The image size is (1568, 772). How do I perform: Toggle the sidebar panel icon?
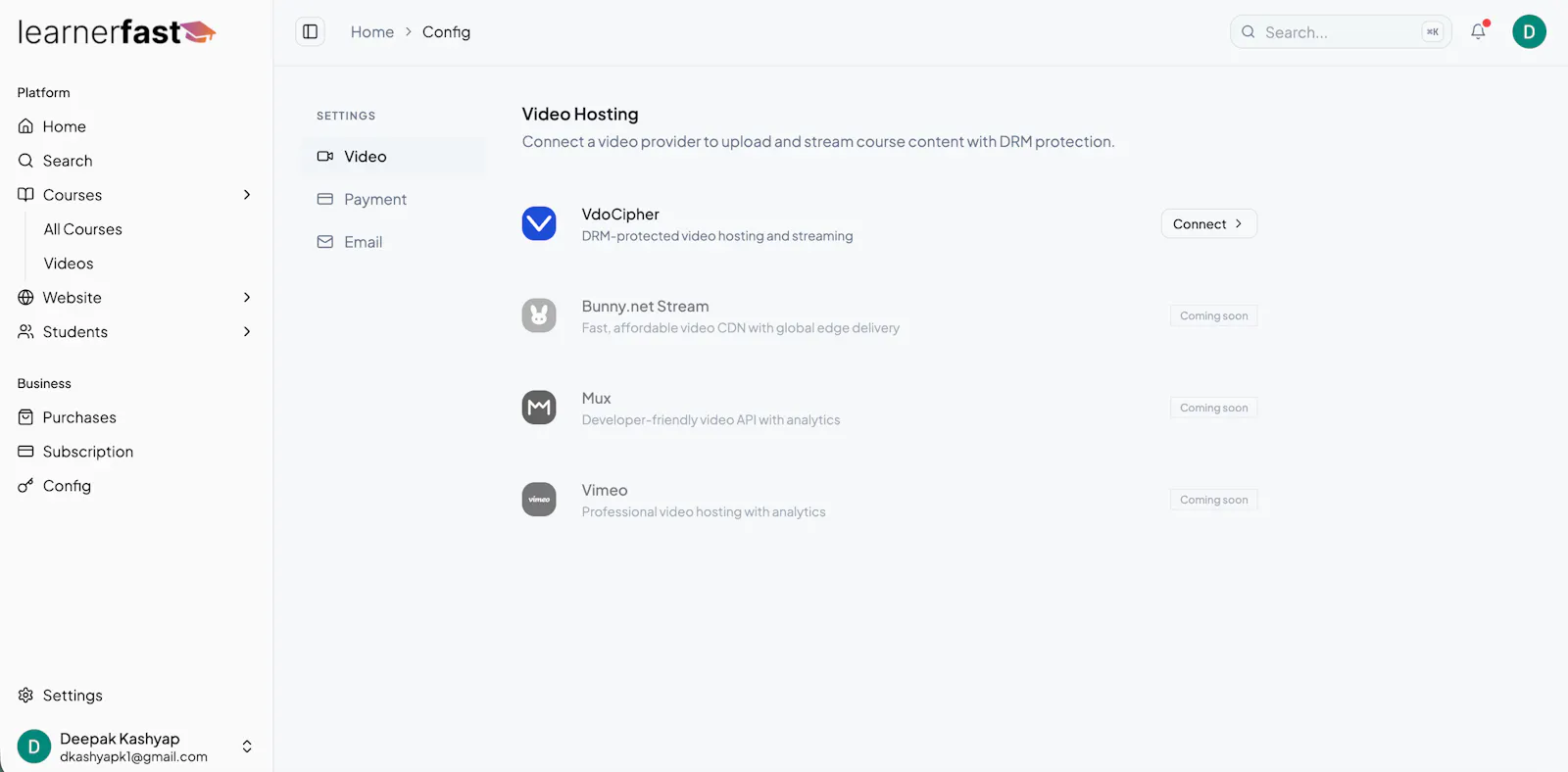(310, 31)
